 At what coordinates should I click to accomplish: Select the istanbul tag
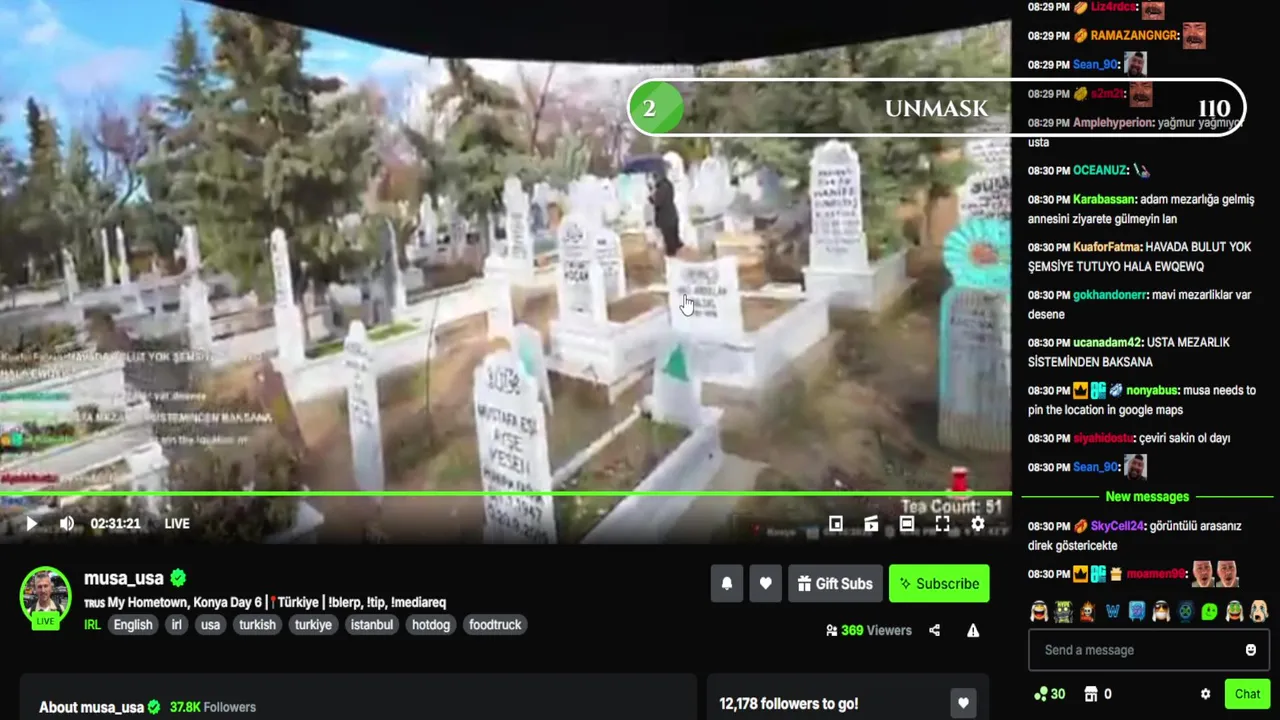tap(372, 624)
